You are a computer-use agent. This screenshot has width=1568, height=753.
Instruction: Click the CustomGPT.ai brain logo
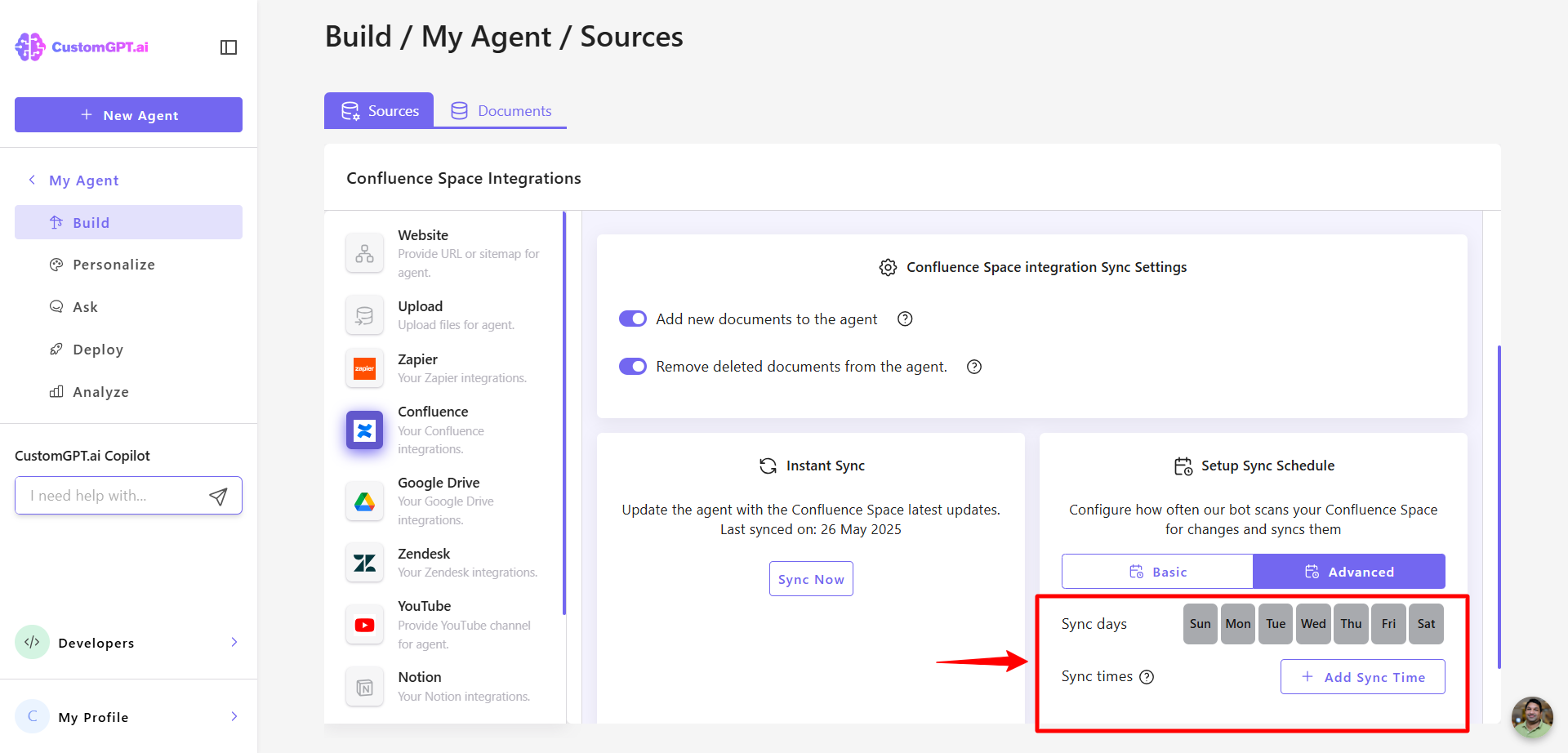[30, 47]
